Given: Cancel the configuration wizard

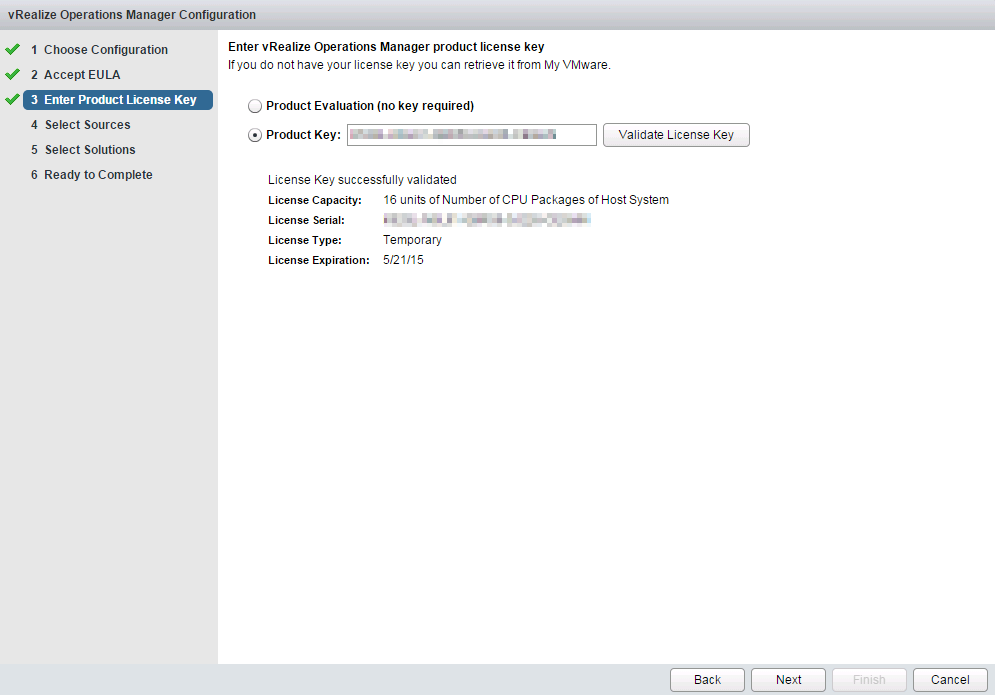Looking at the screenshot, I should pyautogui.click(x=950, y=680).
